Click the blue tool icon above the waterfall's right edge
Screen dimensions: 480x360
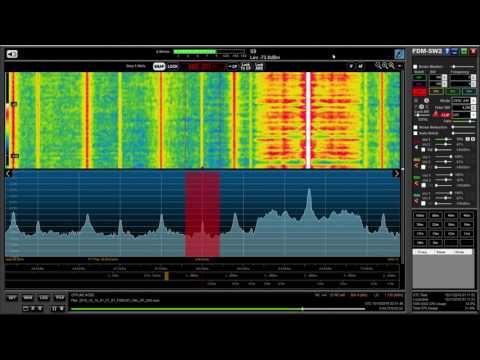click(399, 54)
